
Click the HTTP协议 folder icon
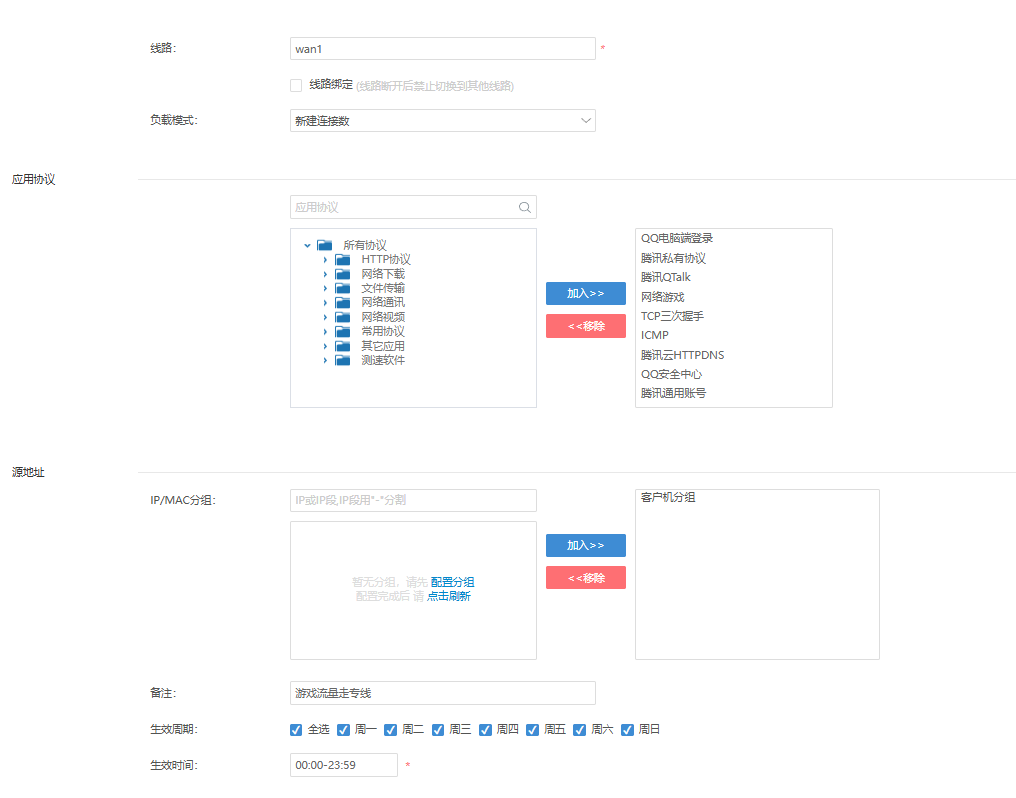(343, 260)
